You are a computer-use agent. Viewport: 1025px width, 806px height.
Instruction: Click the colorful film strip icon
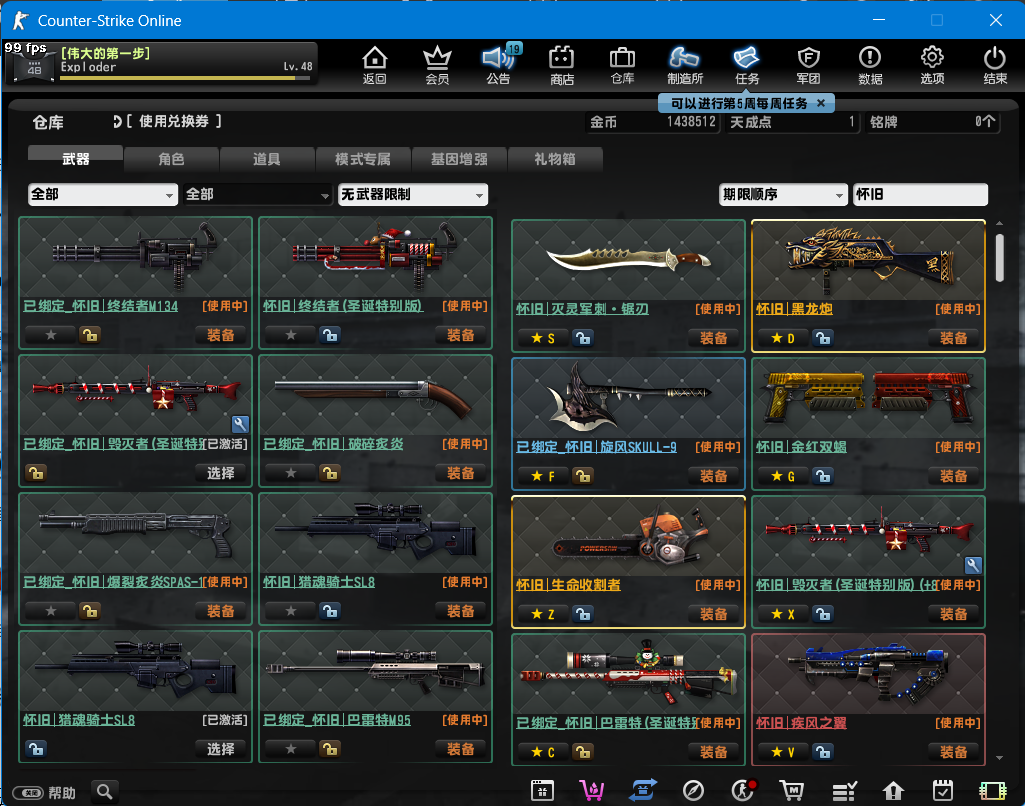pyautogui.click(x=992, y=791)
